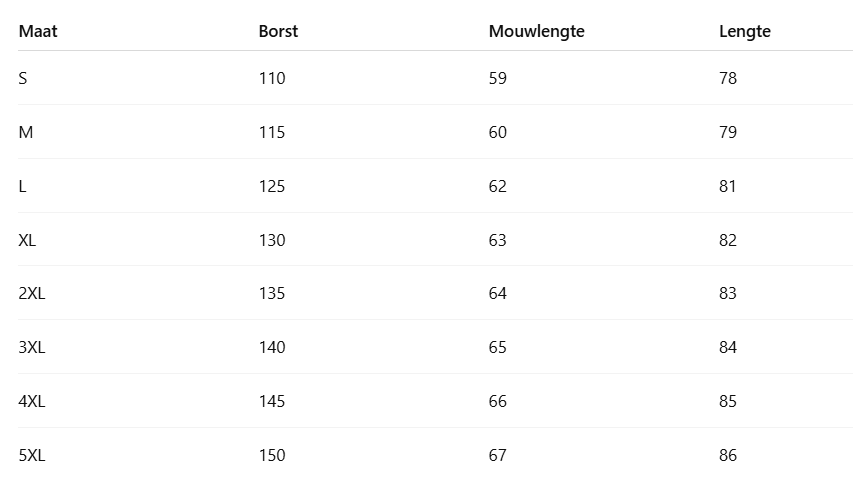Select the 3XL size label
The height and width of the screenshot is (502, 853).
(32, 347)
